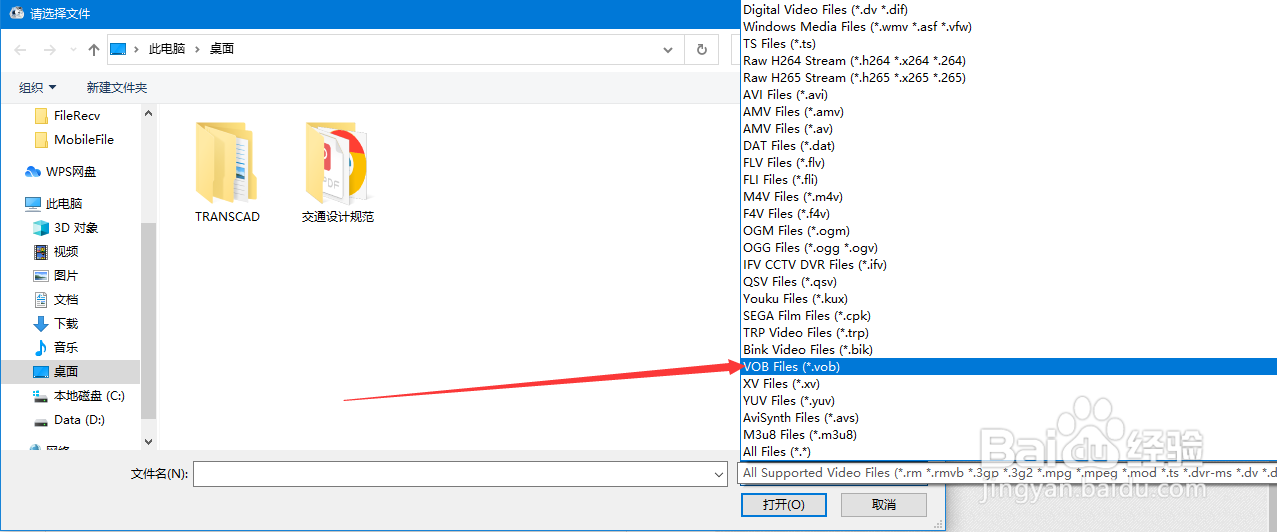Viewport: 1277px width, 532px height.
Task: Choose Youku Files (*.kux) filter
Action: 1009,298
